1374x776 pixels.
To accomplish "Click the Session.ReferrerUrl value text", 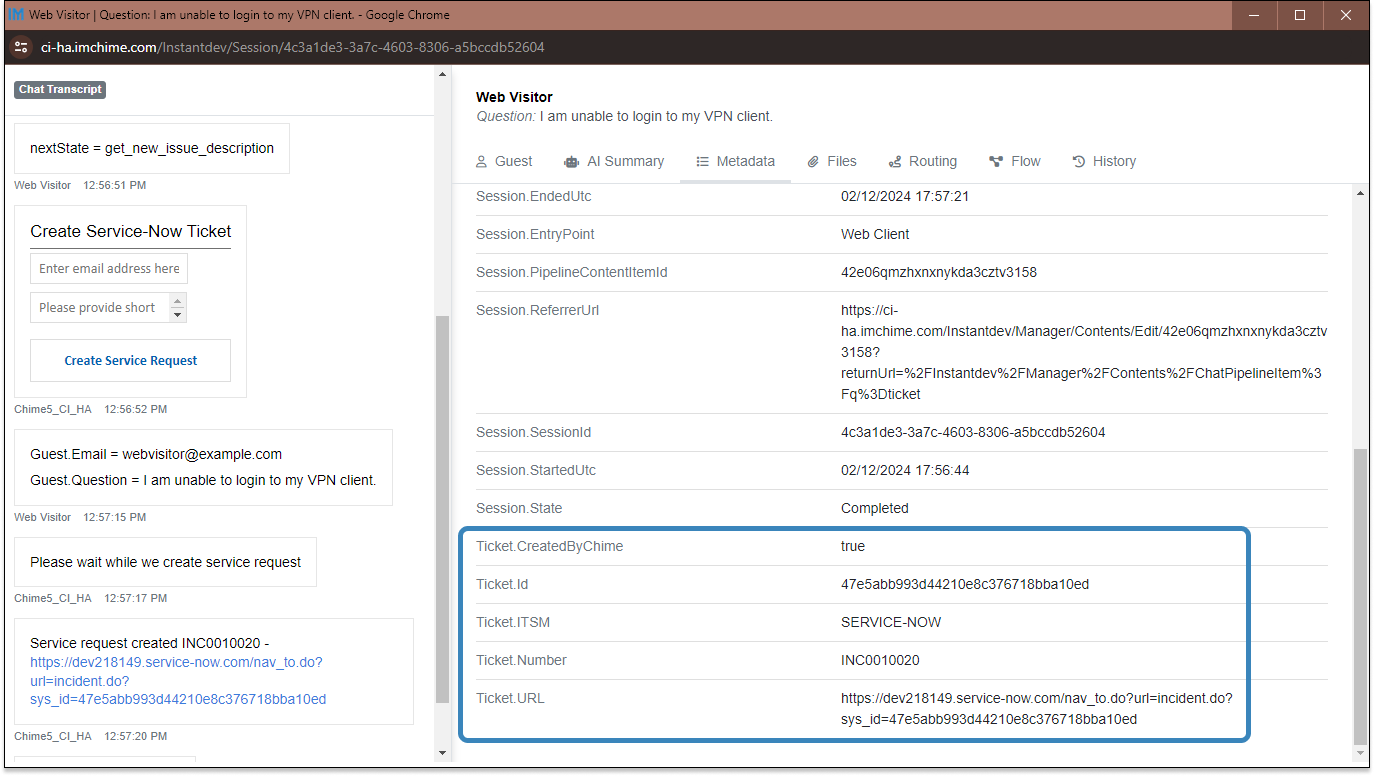I will (x=1084, y=352).
